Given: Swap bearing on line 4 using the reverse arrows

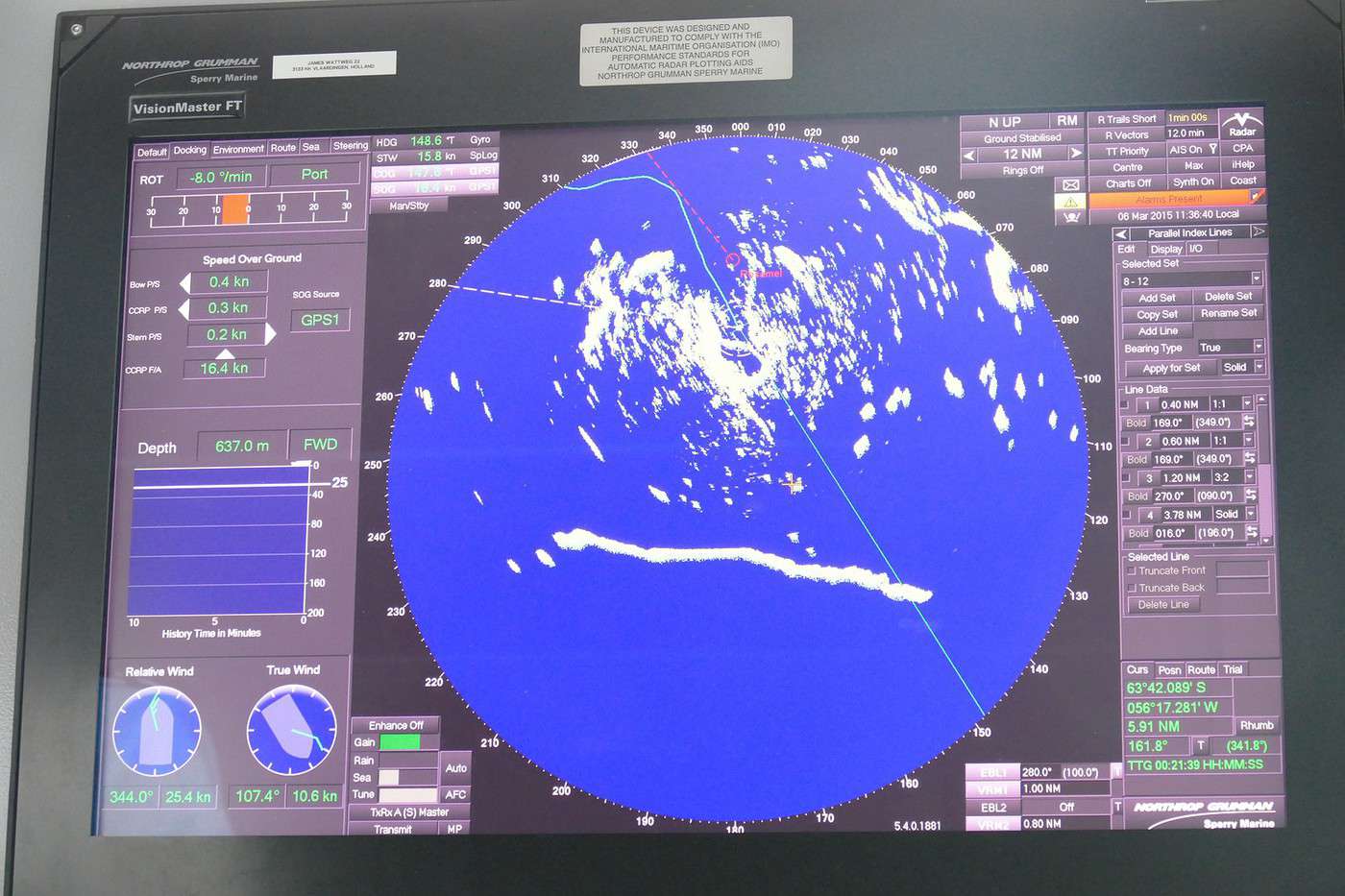Looking at the screenshot, I should click(1250, 532).
